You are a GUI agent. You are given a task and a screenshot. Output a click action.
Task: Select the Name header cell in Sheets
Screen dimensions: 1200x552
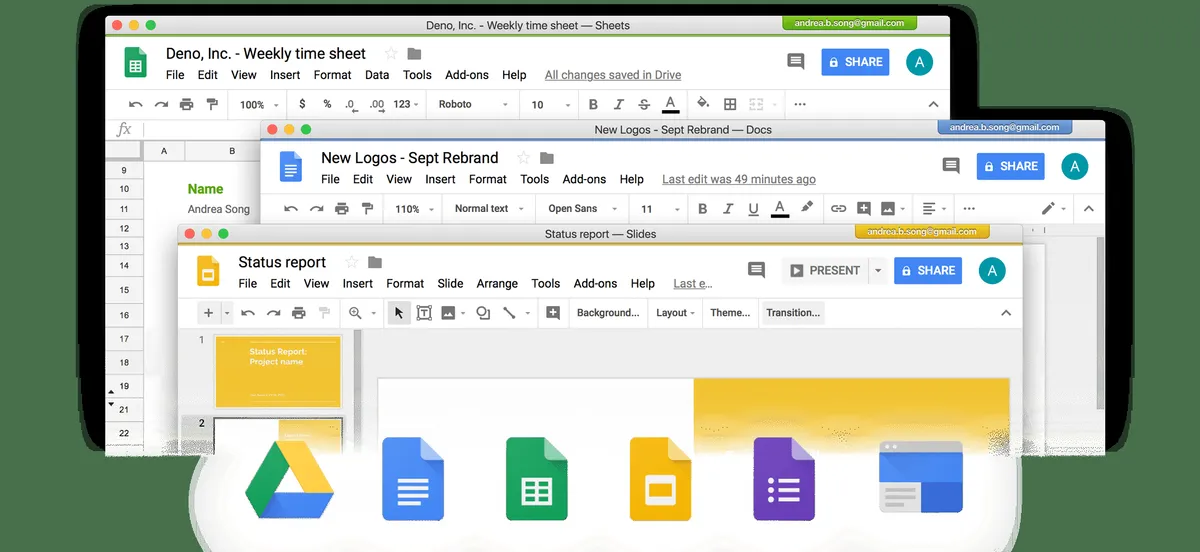[205, 188]
